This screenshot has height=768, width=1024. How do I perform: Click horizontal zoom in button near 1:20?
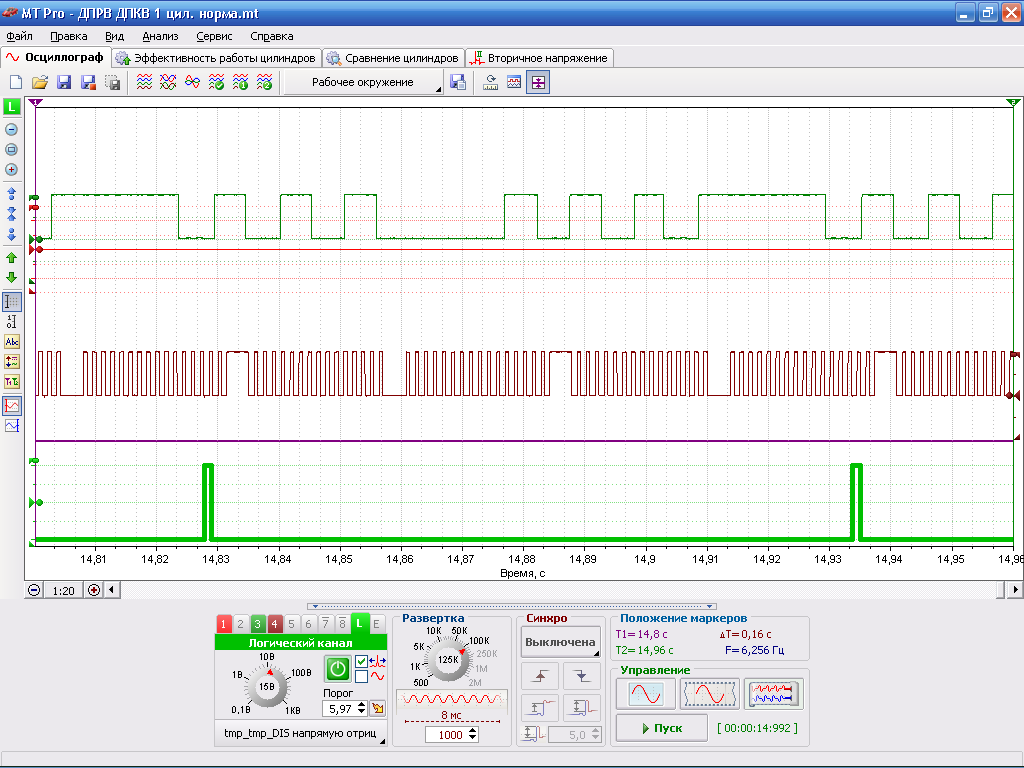tap(94, 590)
